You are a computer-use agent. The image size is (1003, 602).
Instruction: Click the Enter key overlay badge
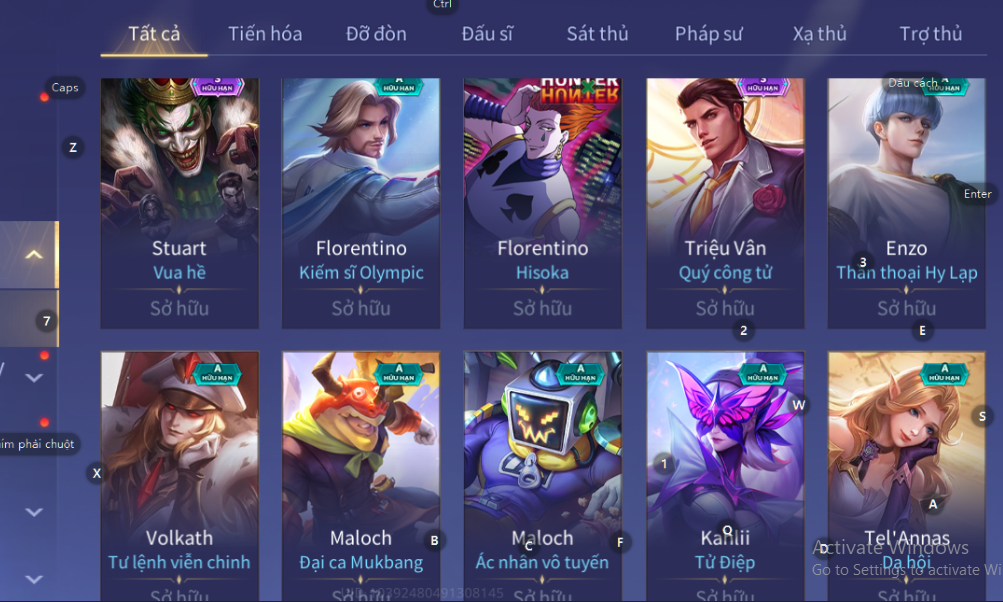977,194
